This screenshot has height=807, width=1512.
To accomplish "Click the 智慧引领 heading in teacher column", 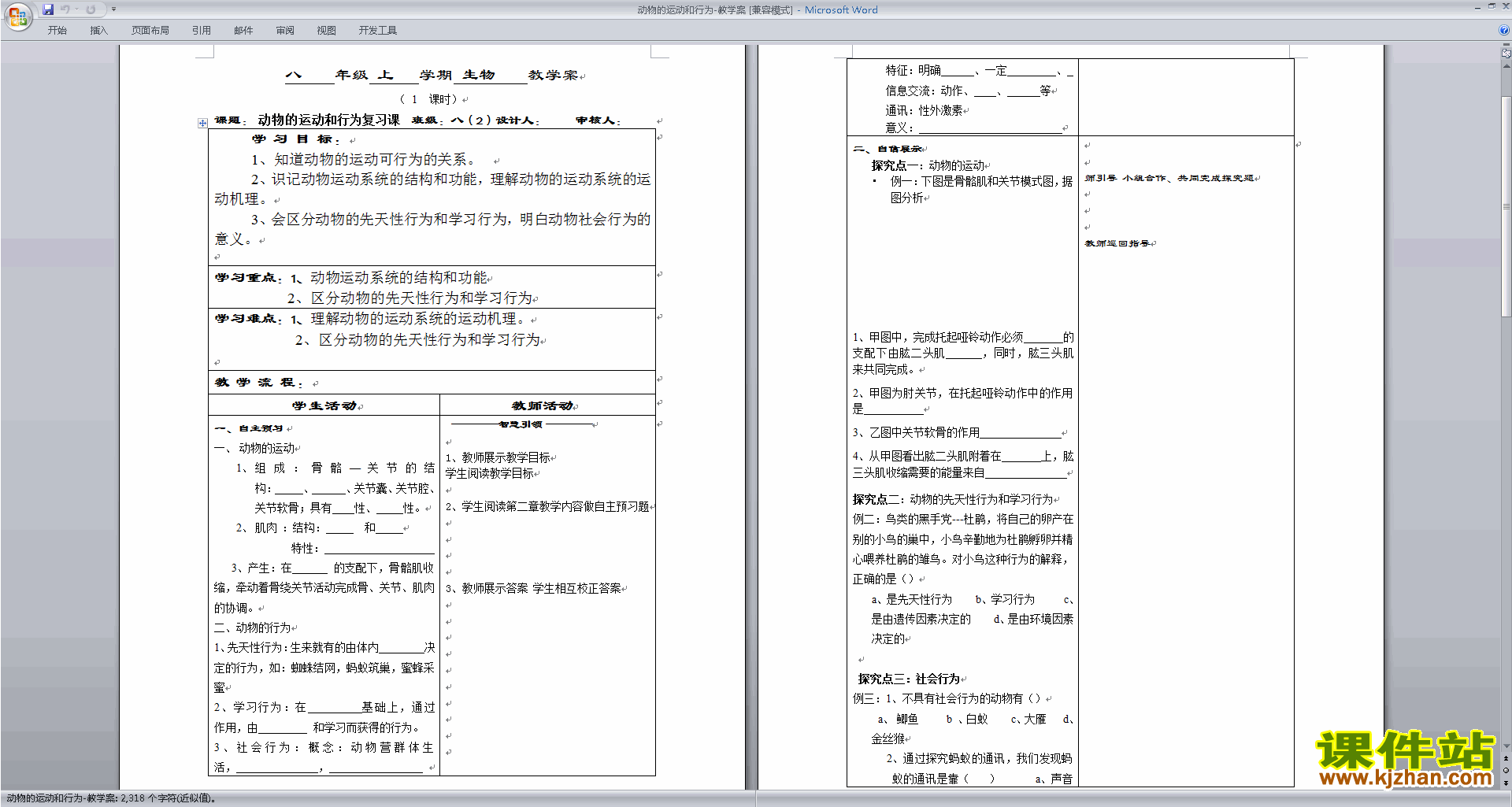I will coord(520,424).
